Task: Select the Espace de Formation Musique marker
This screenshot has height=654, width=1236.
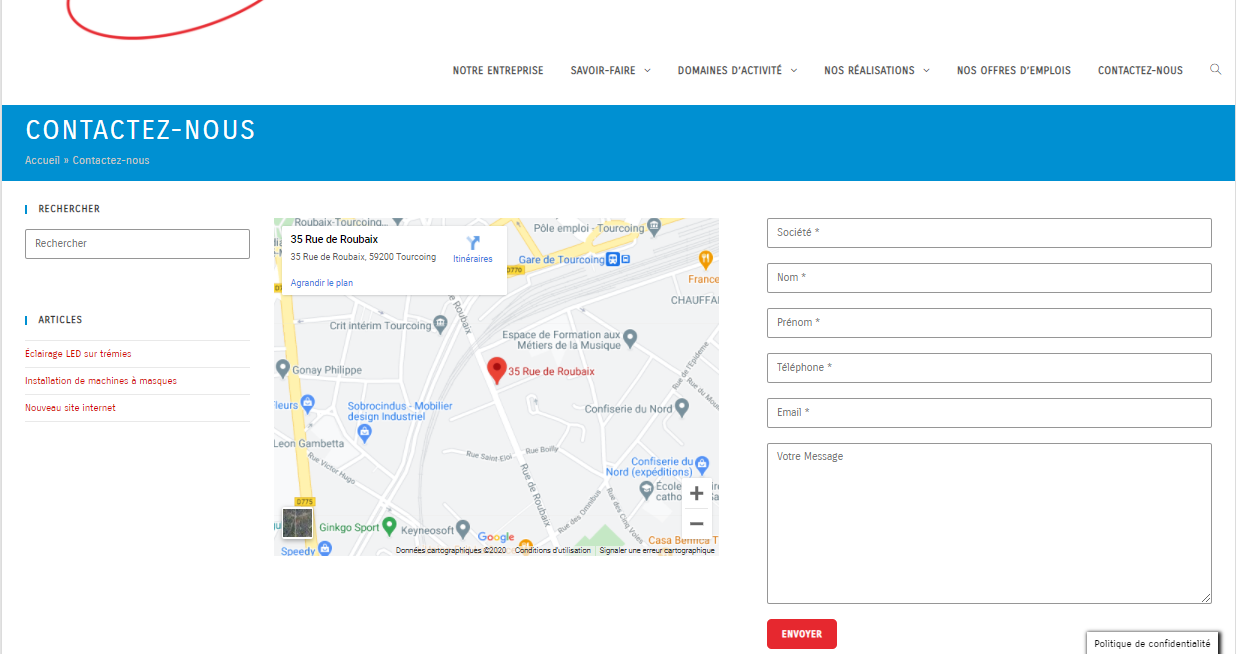Action: tap(630, 341)
